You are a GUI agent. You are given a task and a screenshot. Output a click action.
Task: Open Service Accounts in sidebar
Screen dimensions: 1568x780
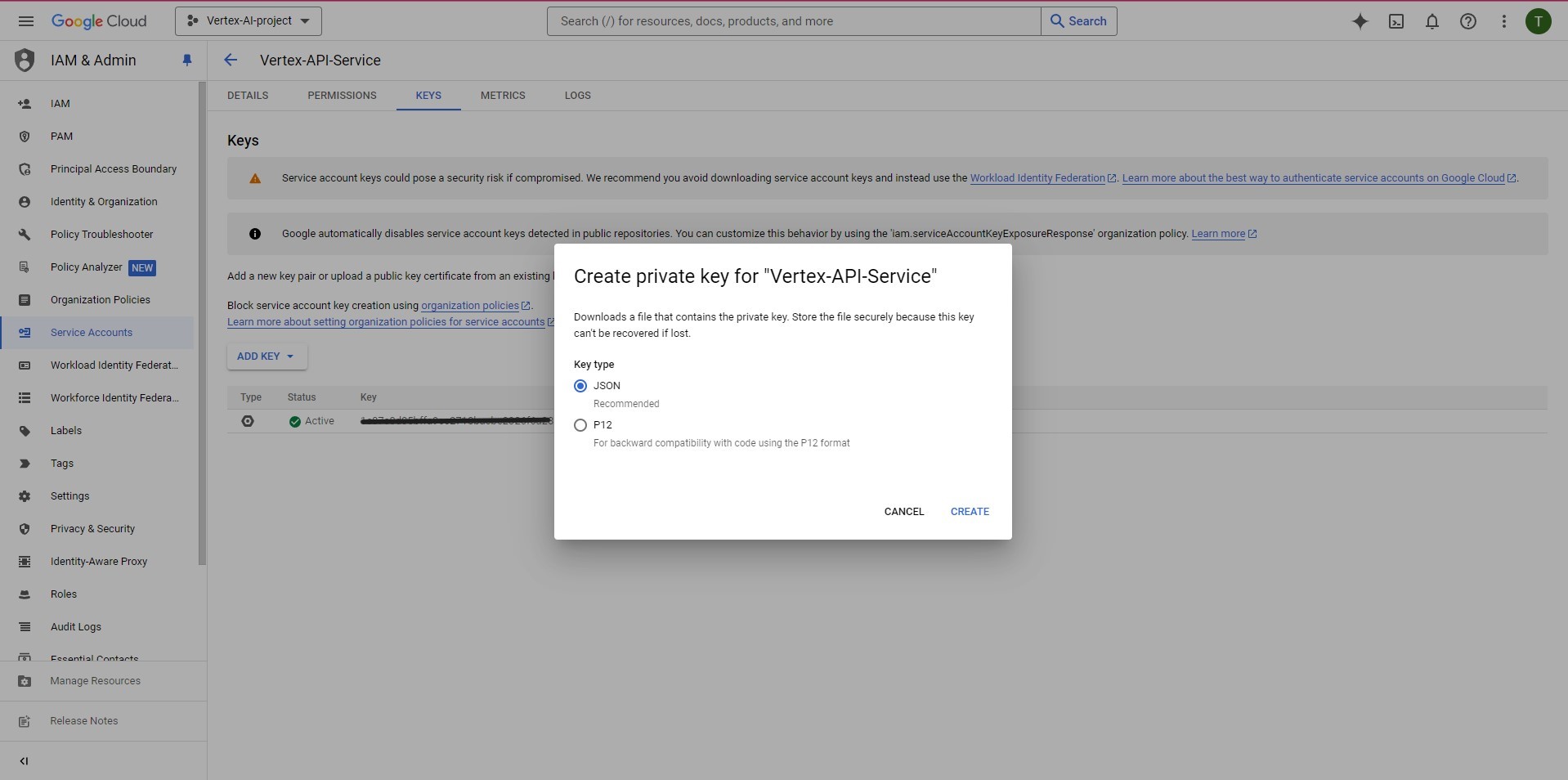97,333
